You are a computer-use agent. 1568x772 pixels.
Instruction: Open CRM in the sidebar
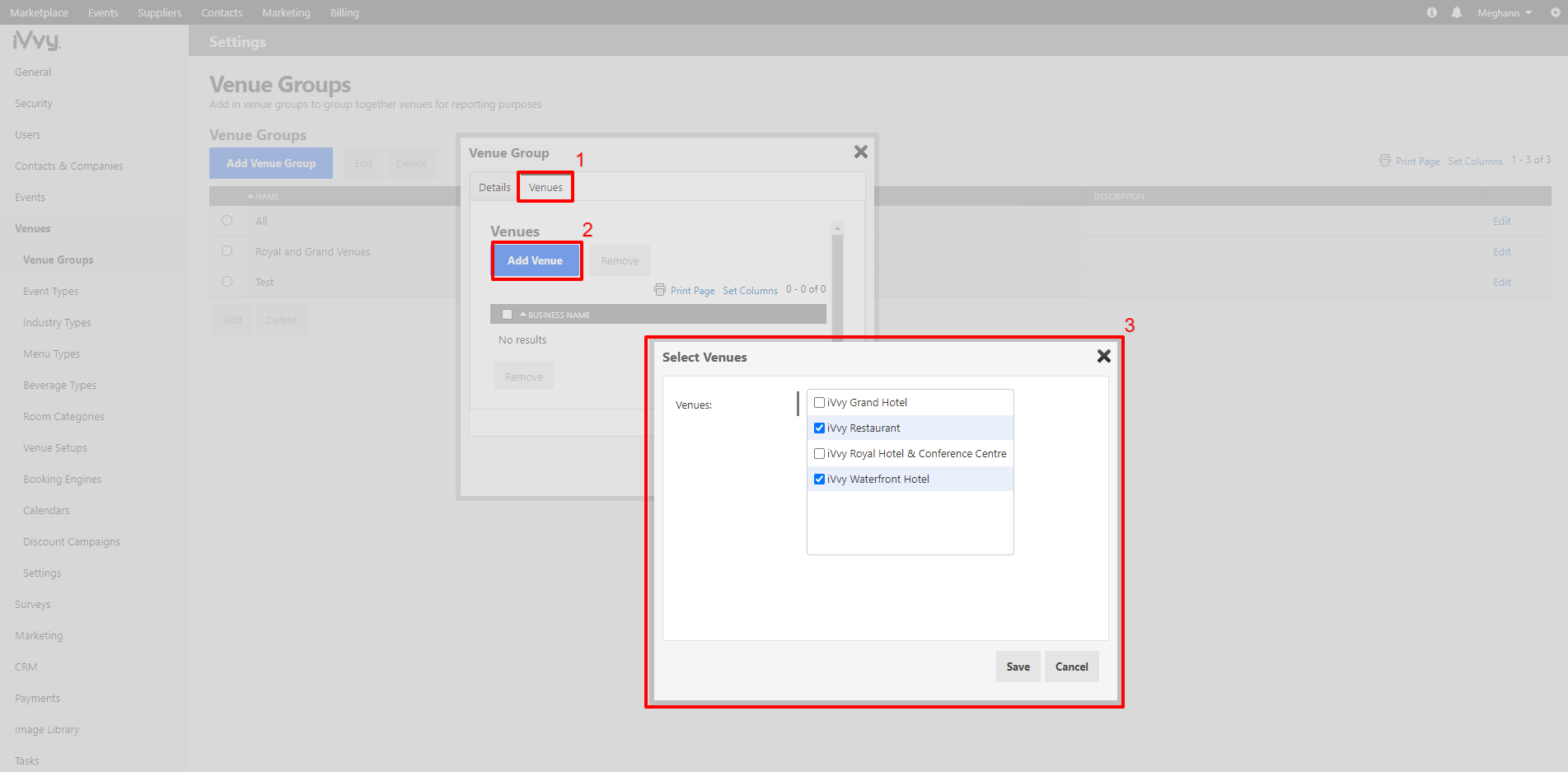pos(26,667)
